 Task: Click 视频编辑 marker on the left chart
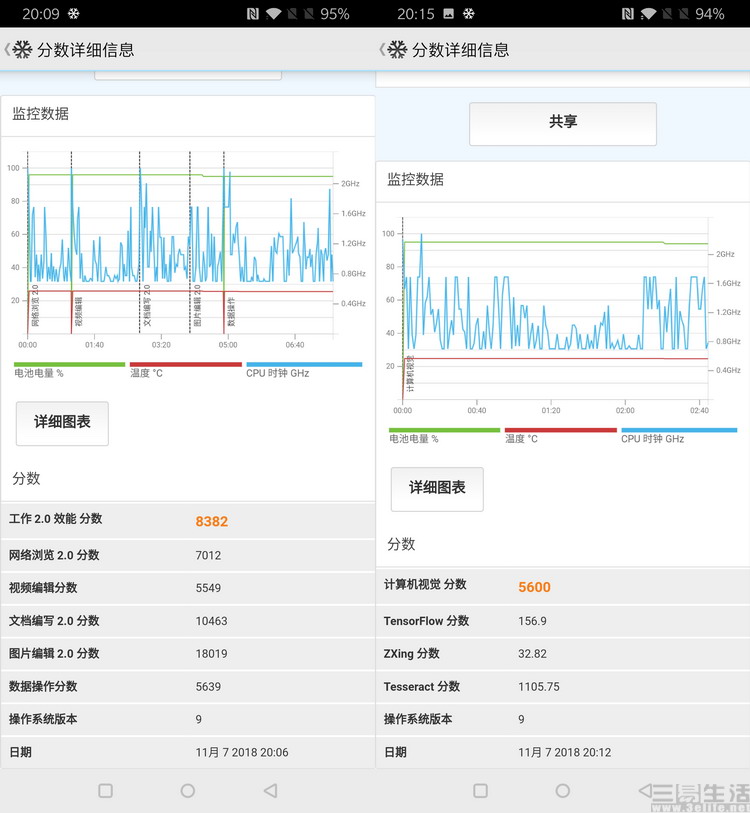(78, 312)
